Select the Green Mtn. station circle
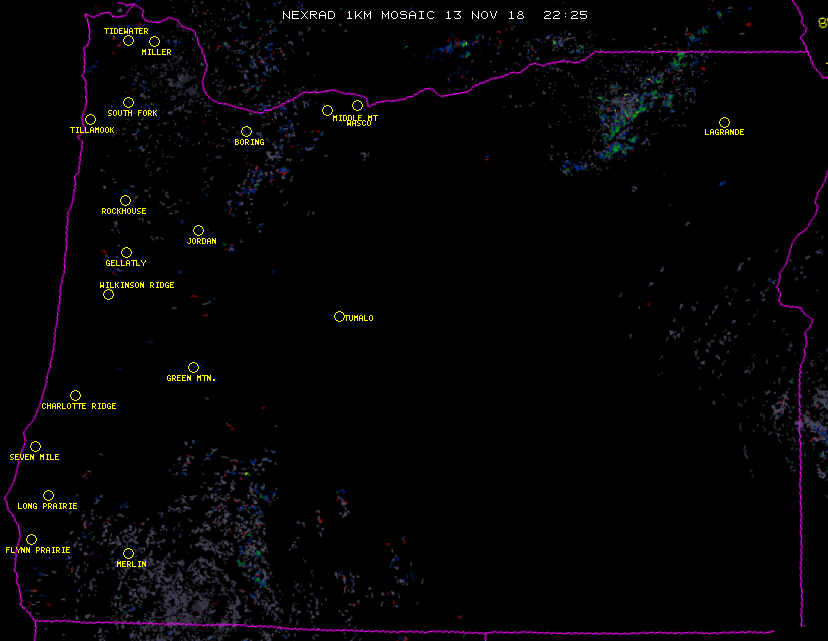Screen dimensions: 828x641 tap(193, 367)
